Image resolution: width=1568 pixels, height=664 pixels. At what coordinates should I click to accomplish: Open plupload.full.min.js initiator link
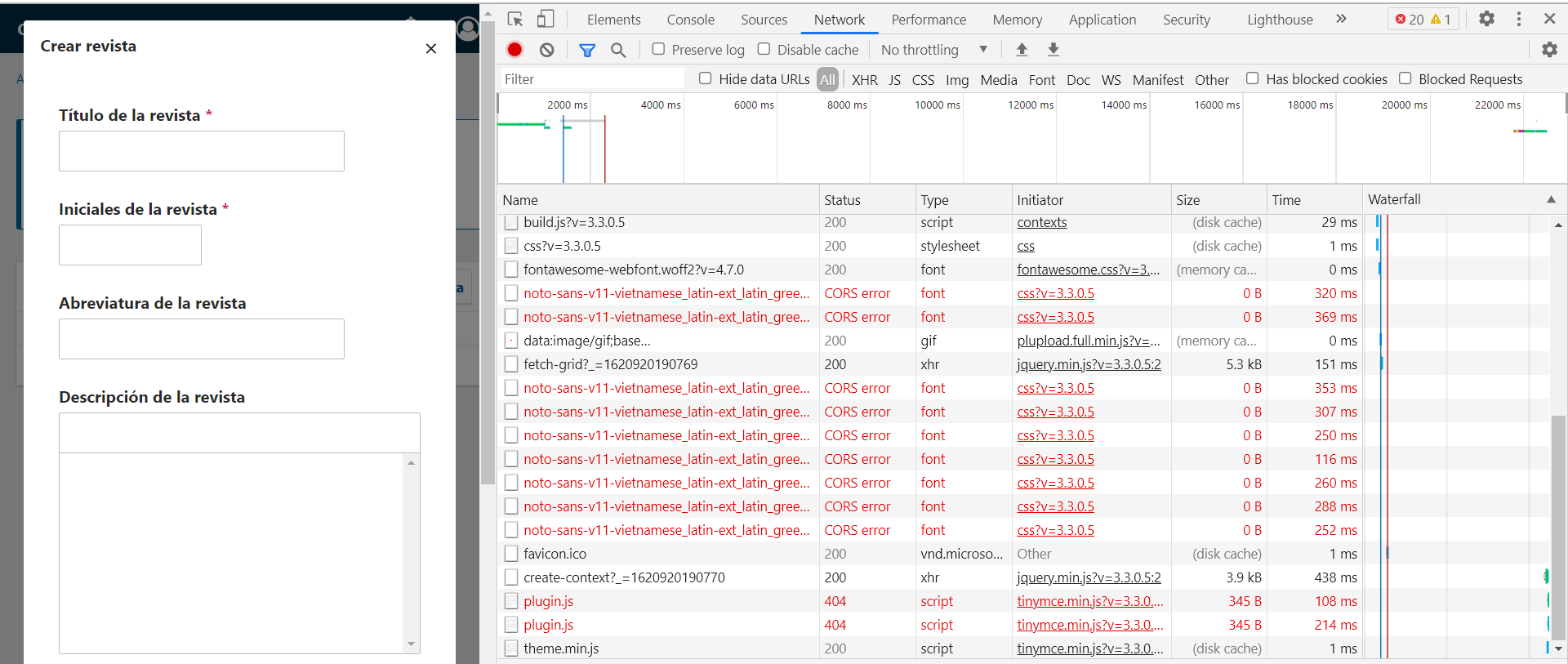[1088, 341]
